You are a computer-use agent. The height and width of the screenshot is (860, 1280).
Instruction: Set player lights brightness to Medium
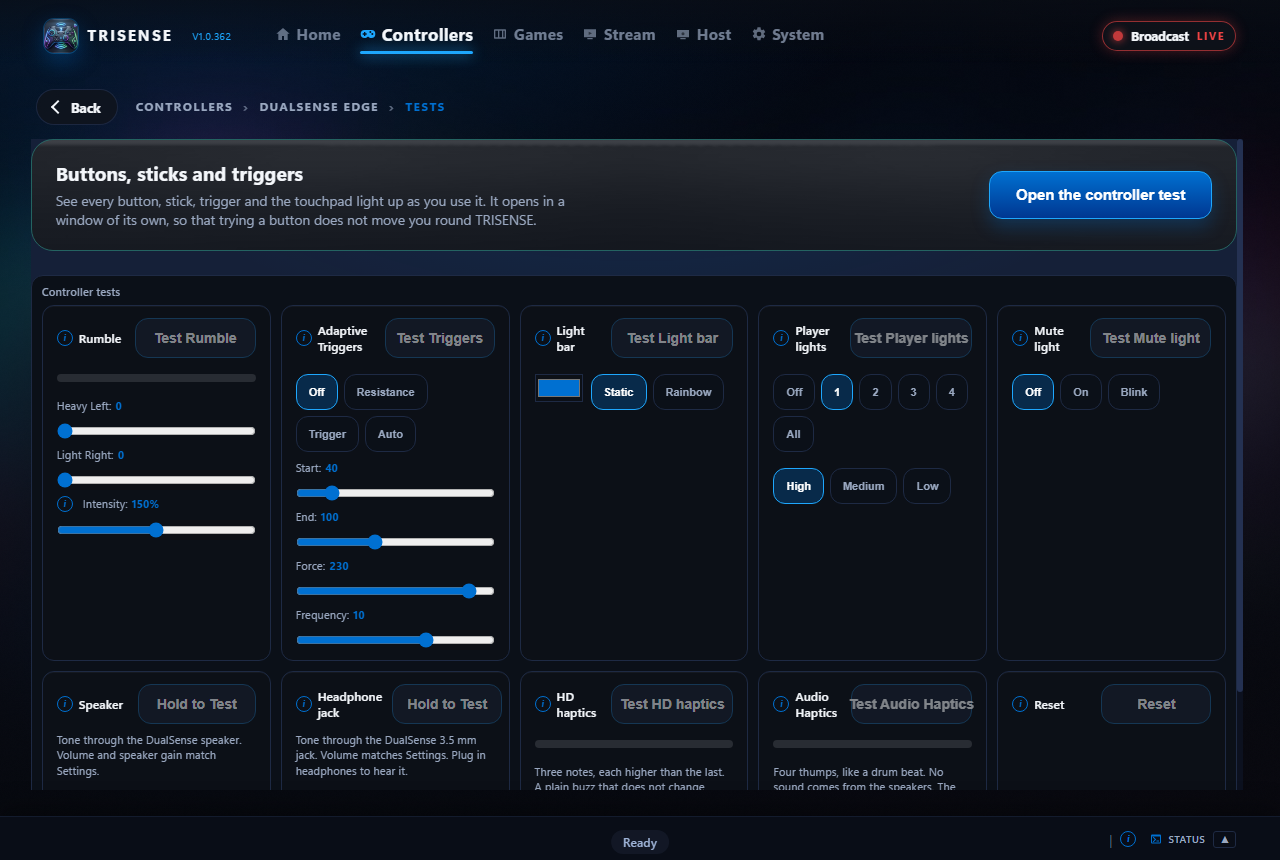[863, 486]
